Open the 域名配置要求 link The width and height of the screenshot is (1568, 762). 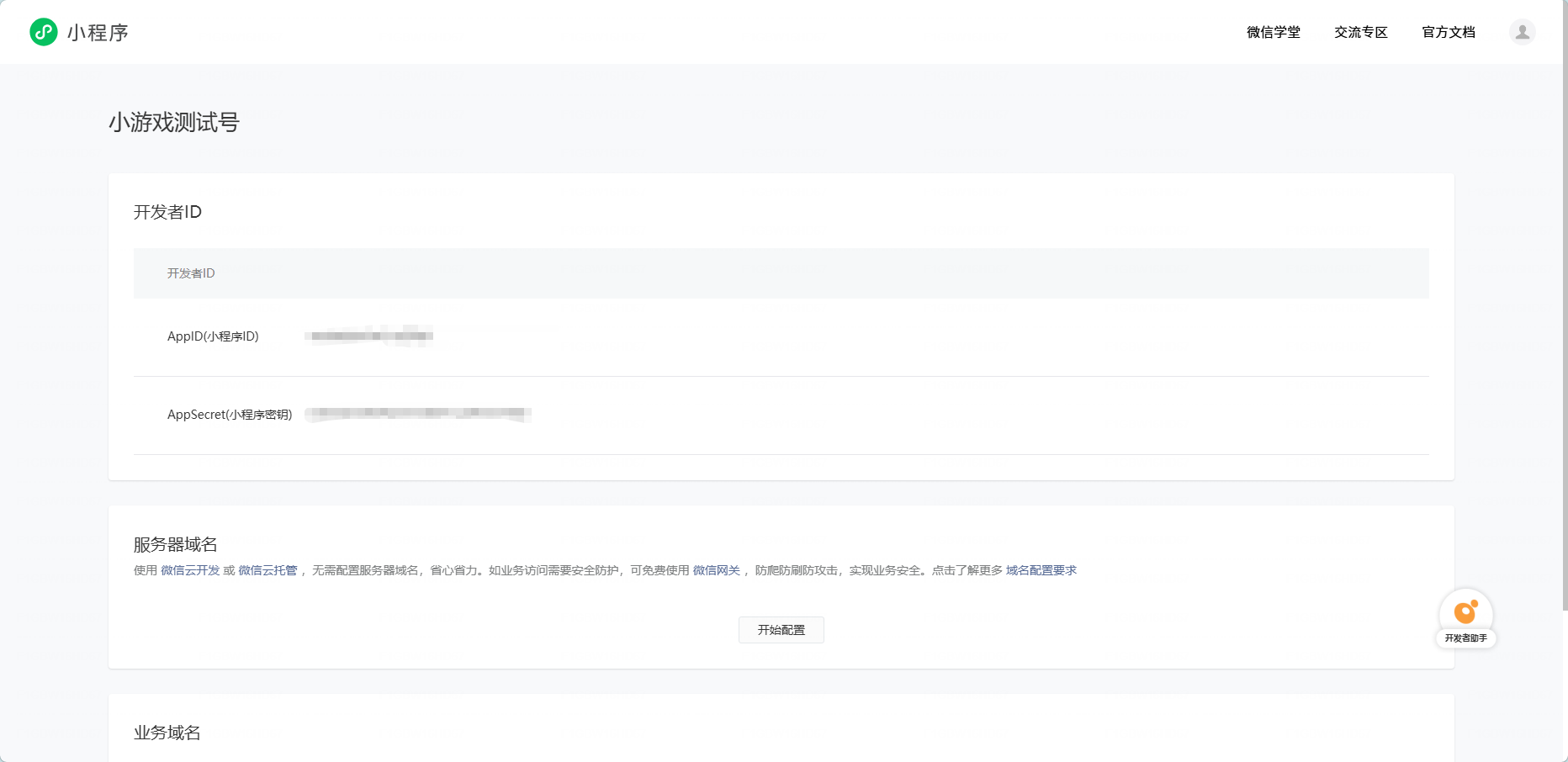[x=1041, y=570]
